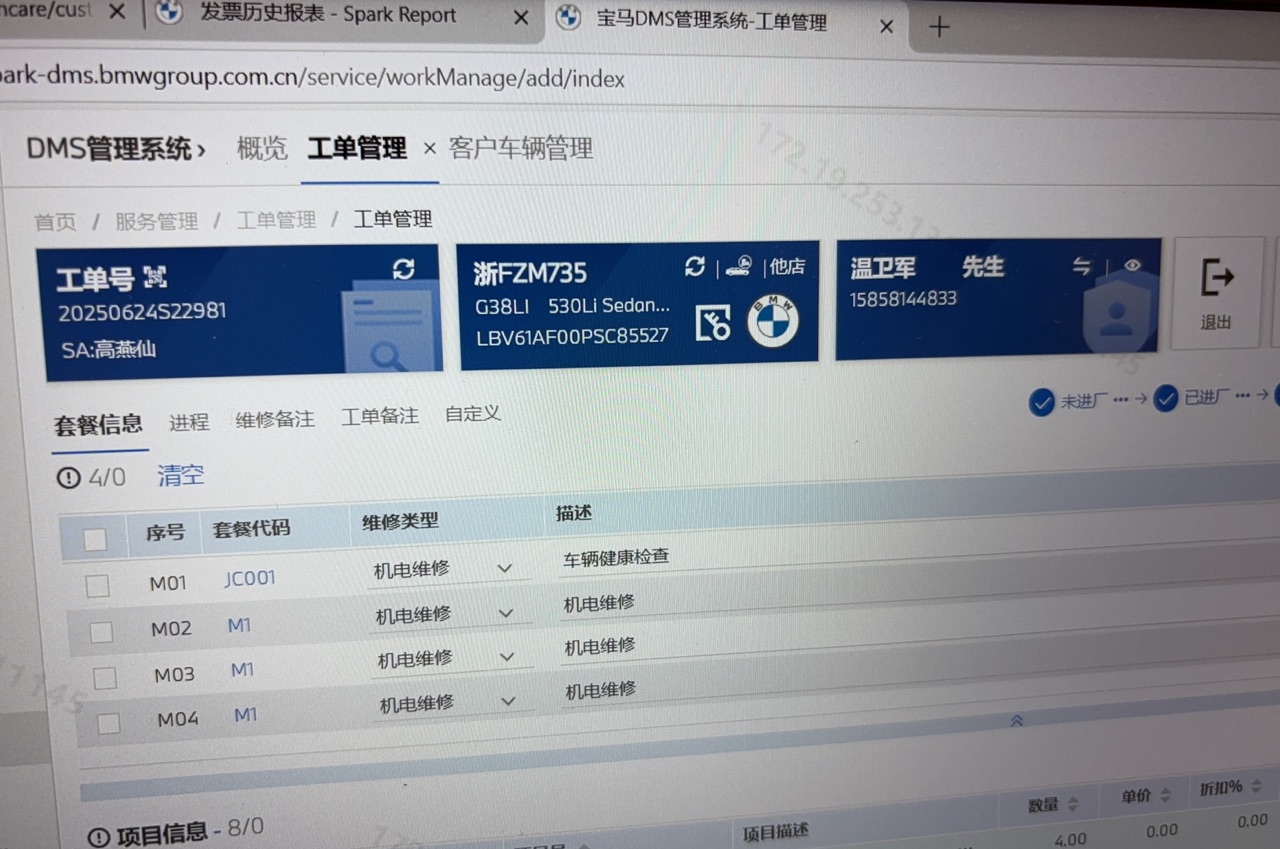Viewport: 1280px width, 849px height.
Task: Close the ncare/cust browser tab
Action: click(116, 12)
